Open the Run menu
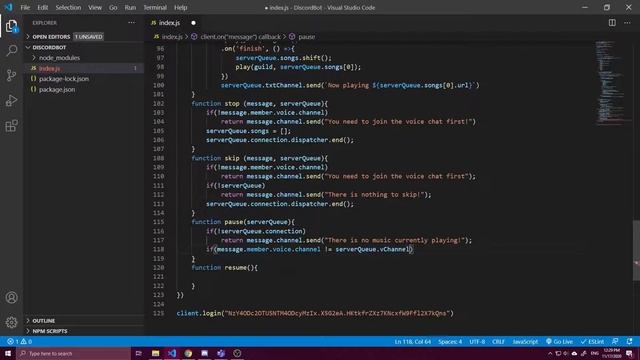The image size is (640, 360). (130, 7)
